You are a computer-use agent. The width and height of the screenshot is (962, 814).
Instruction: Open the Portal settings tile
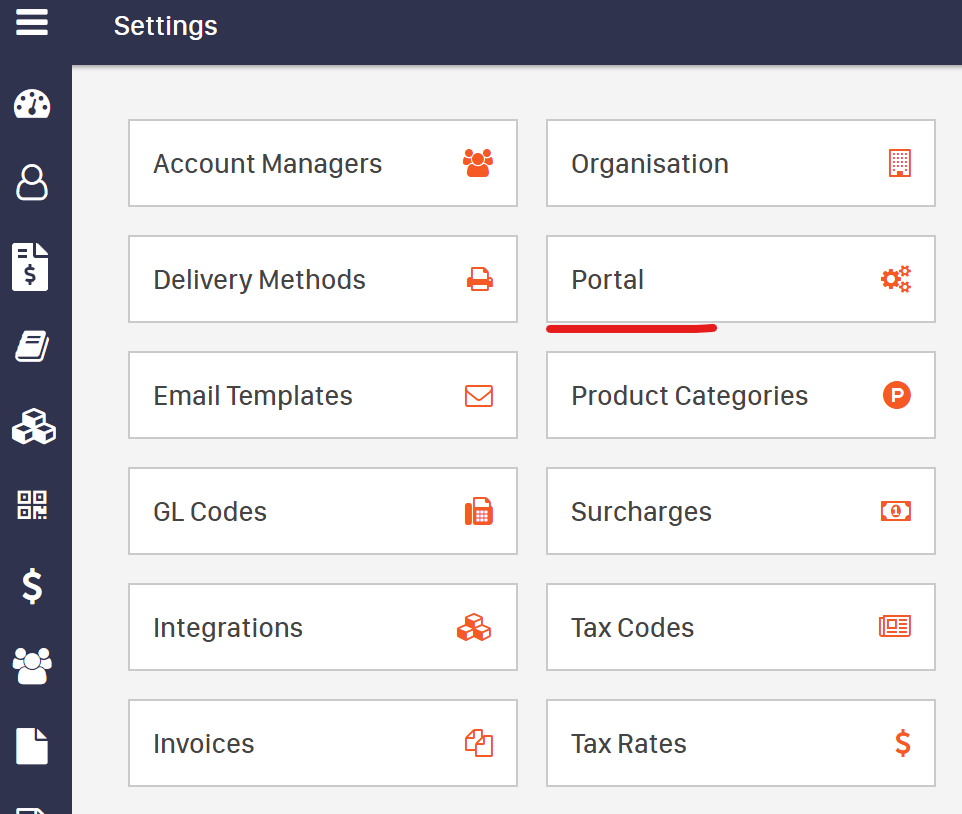740,279
